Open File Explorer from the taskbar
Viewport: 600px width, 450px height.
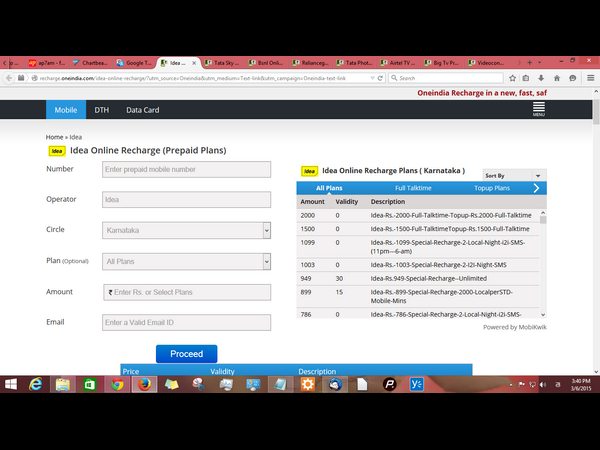pyautogui.click(x=63, y=384)
